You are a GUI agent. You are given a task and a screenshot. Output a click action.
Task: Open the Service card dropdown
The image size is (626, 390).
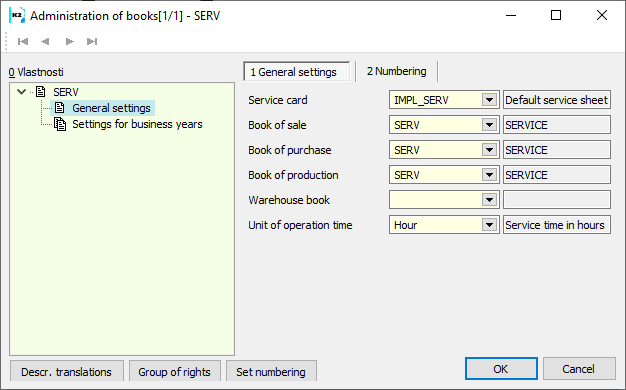[489, 100]
